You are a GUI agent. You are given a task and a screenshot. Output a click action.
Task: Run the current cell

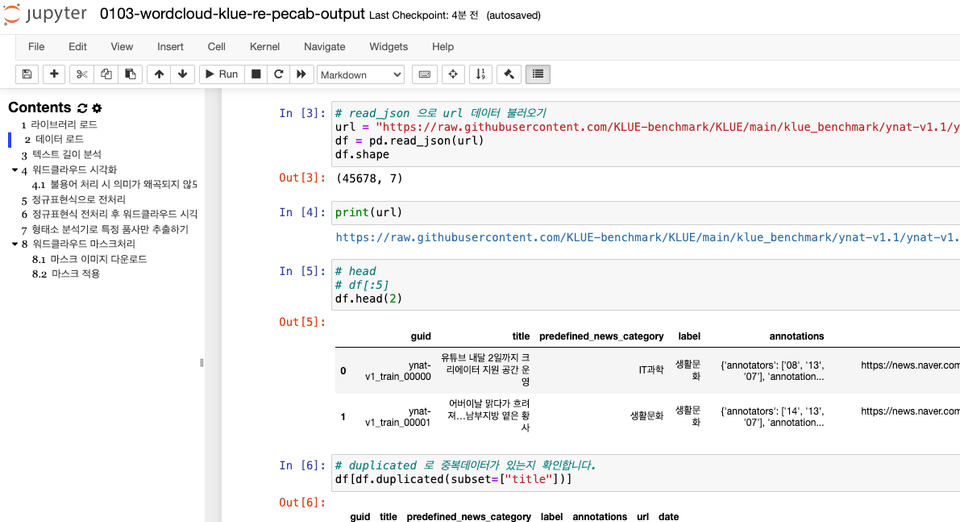[221, 74]
